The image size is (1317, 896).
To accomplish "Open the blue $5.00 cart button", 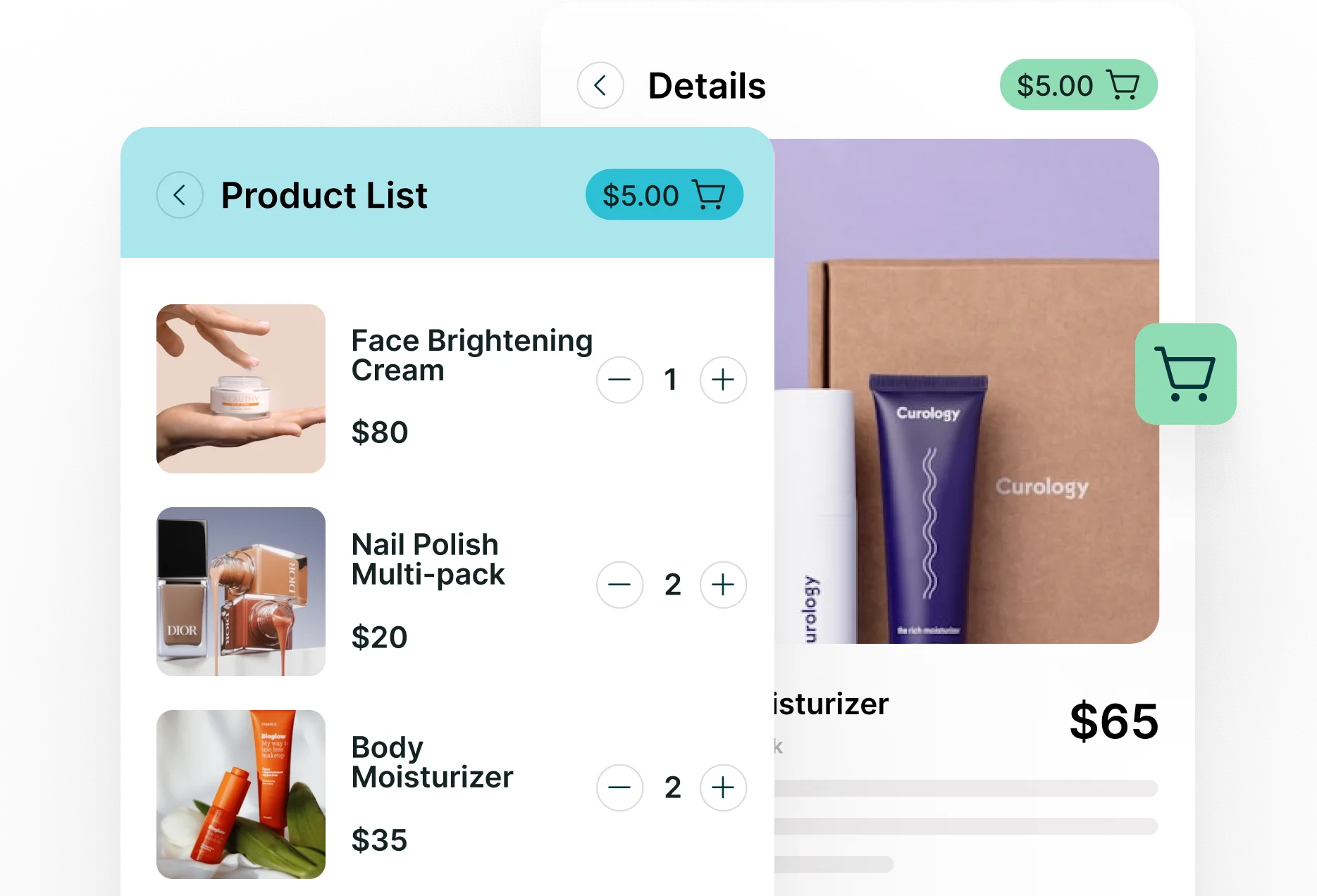I will pos(664,195).
